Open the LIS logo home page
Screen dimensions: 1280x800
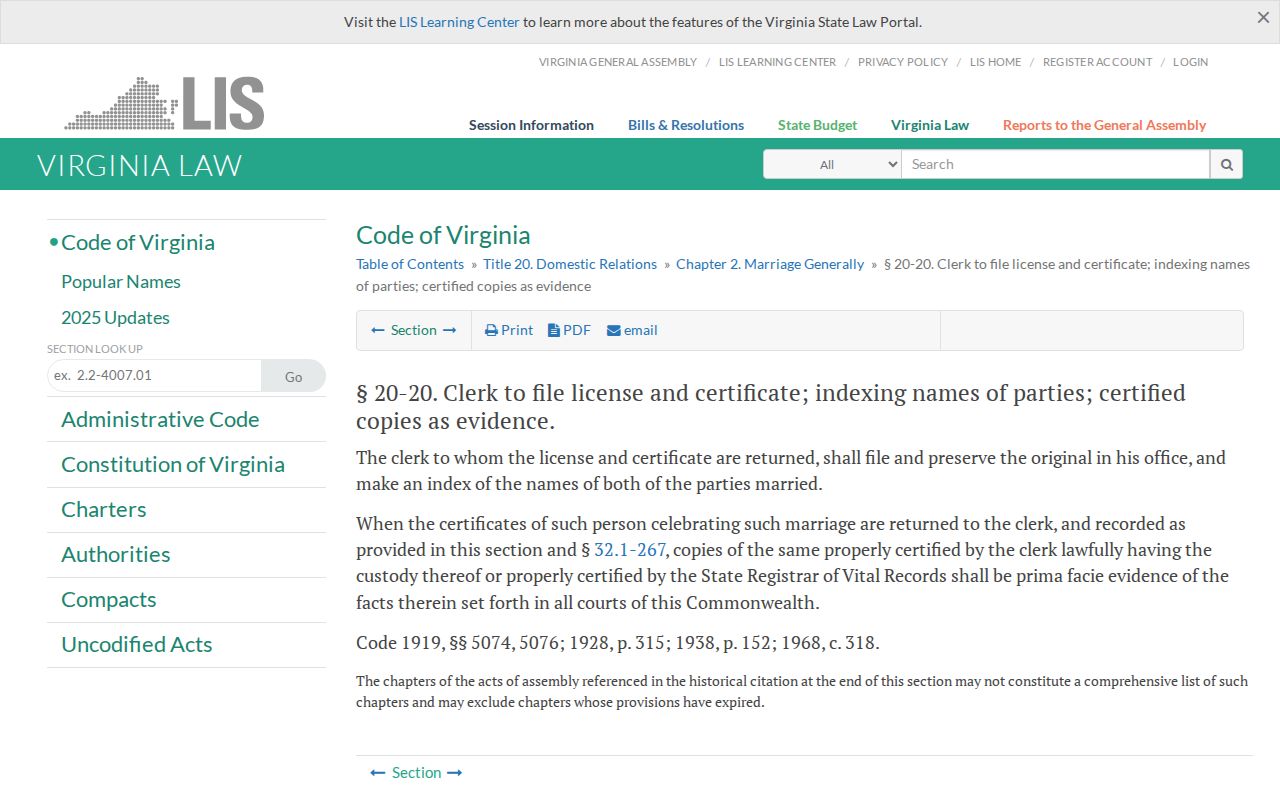[x=164, y=103]
